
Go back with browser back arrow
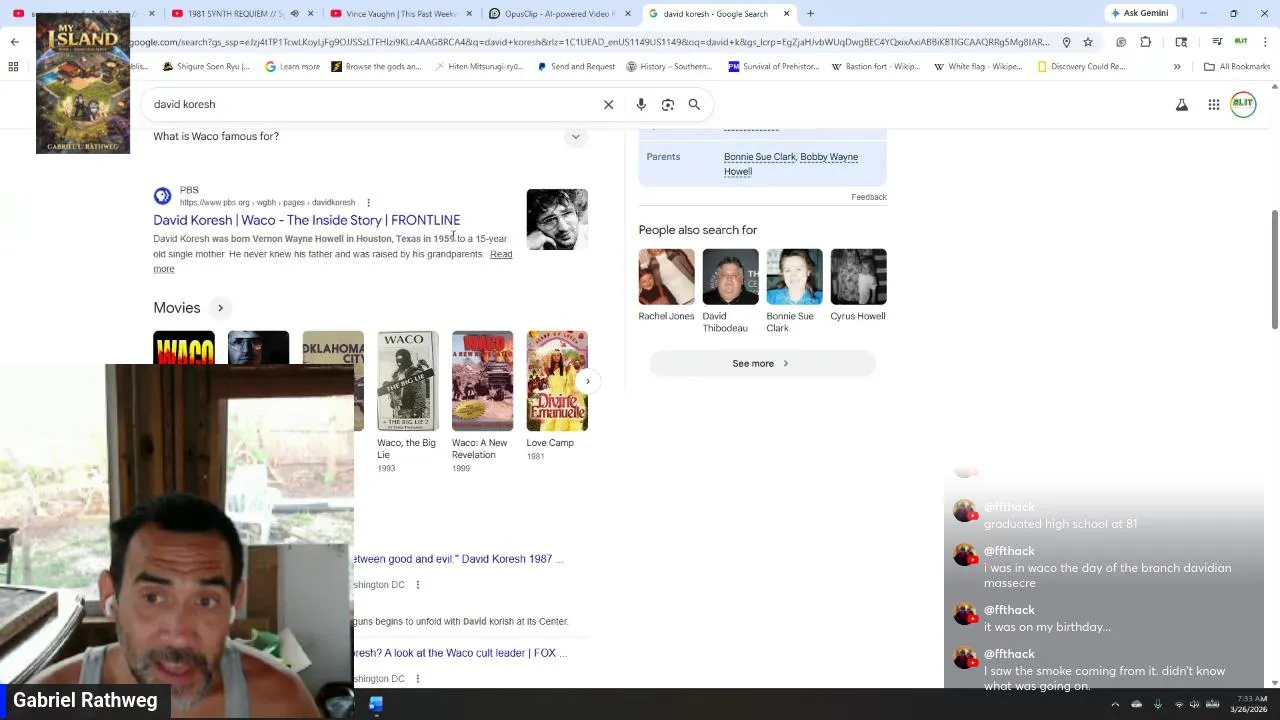pos(14,42)
